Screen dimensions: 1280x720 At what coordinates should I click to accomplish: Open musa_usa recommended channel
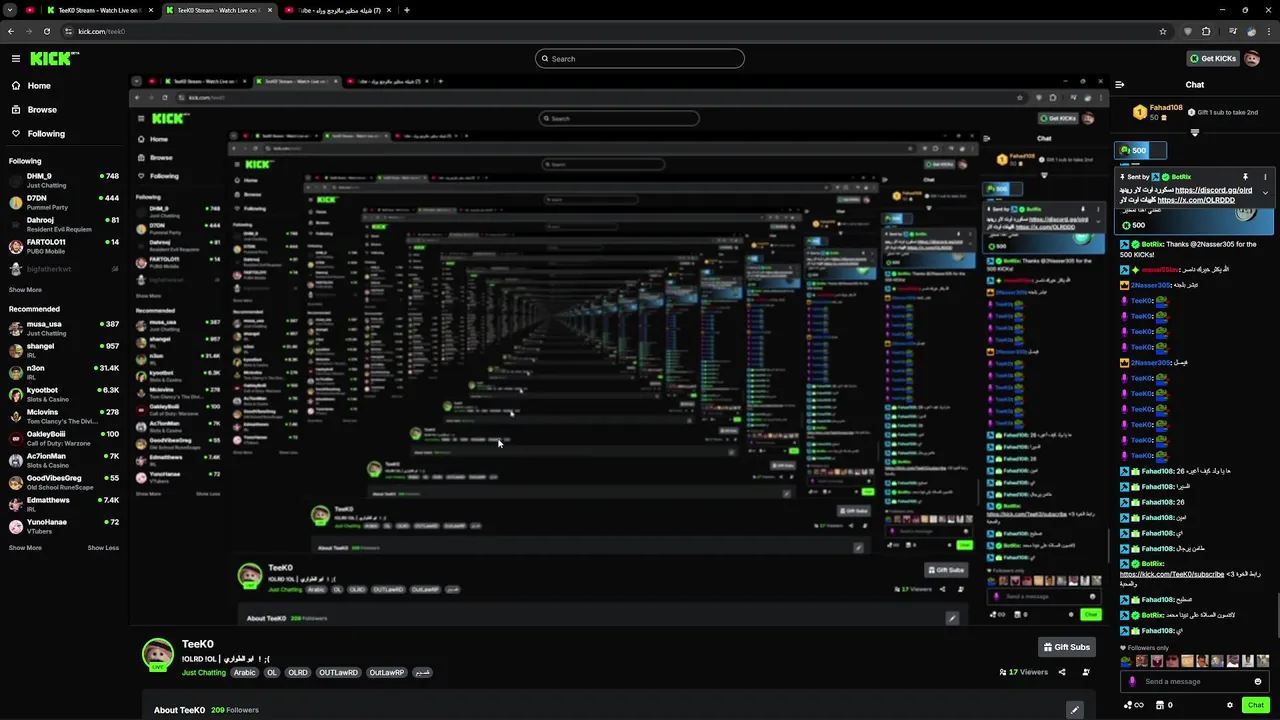coord(62,328)
